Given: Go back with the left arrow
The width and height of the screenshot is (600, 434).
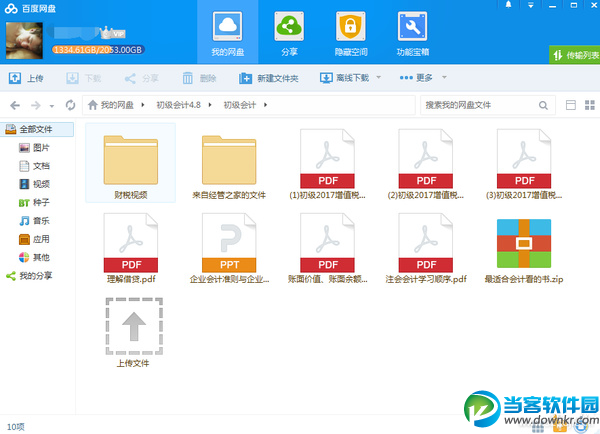Looking at the screenshot, I should pos(15,105).
